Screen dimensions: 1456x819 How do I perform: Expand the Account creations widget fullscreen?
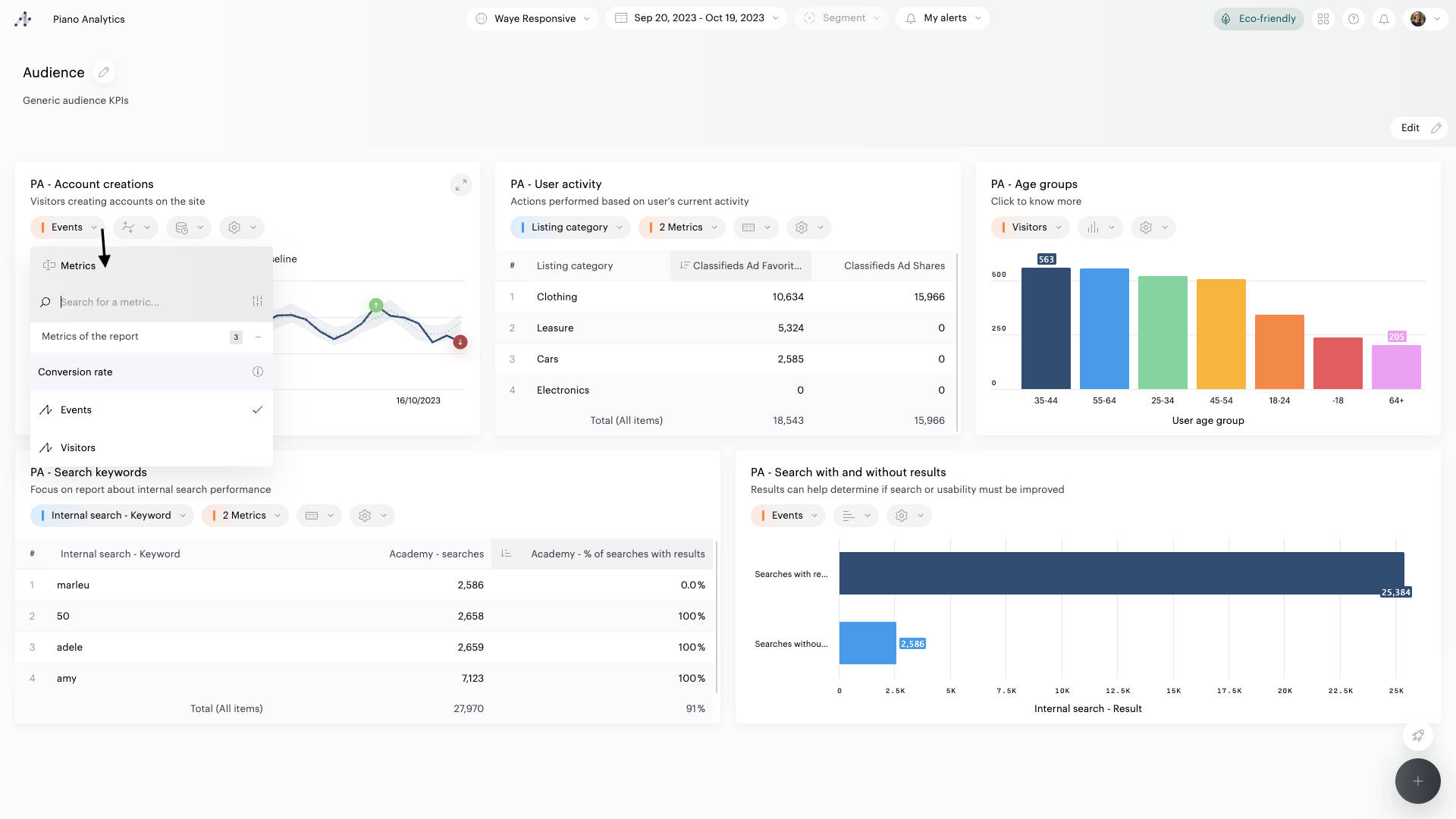tap(460, 185)
